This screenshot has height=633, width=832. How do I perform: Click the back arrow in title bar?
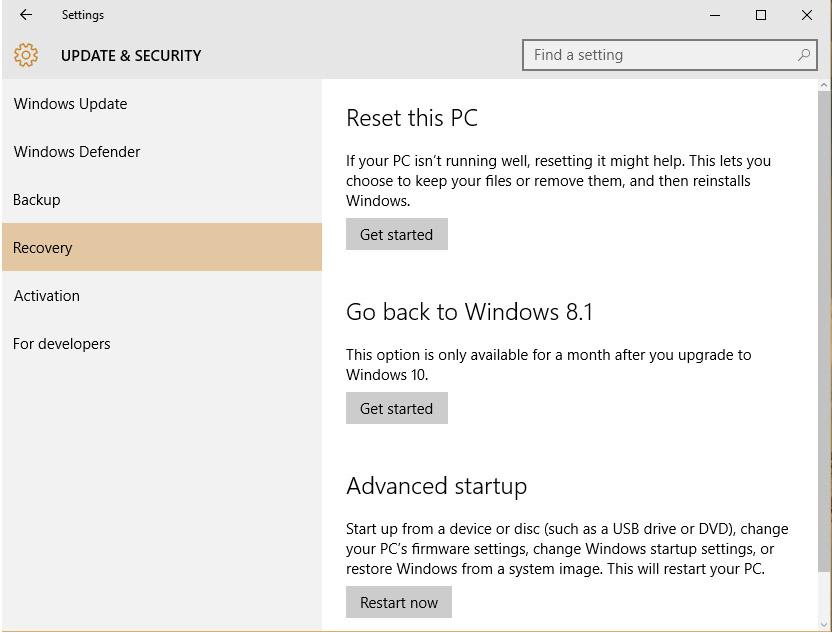26,15
